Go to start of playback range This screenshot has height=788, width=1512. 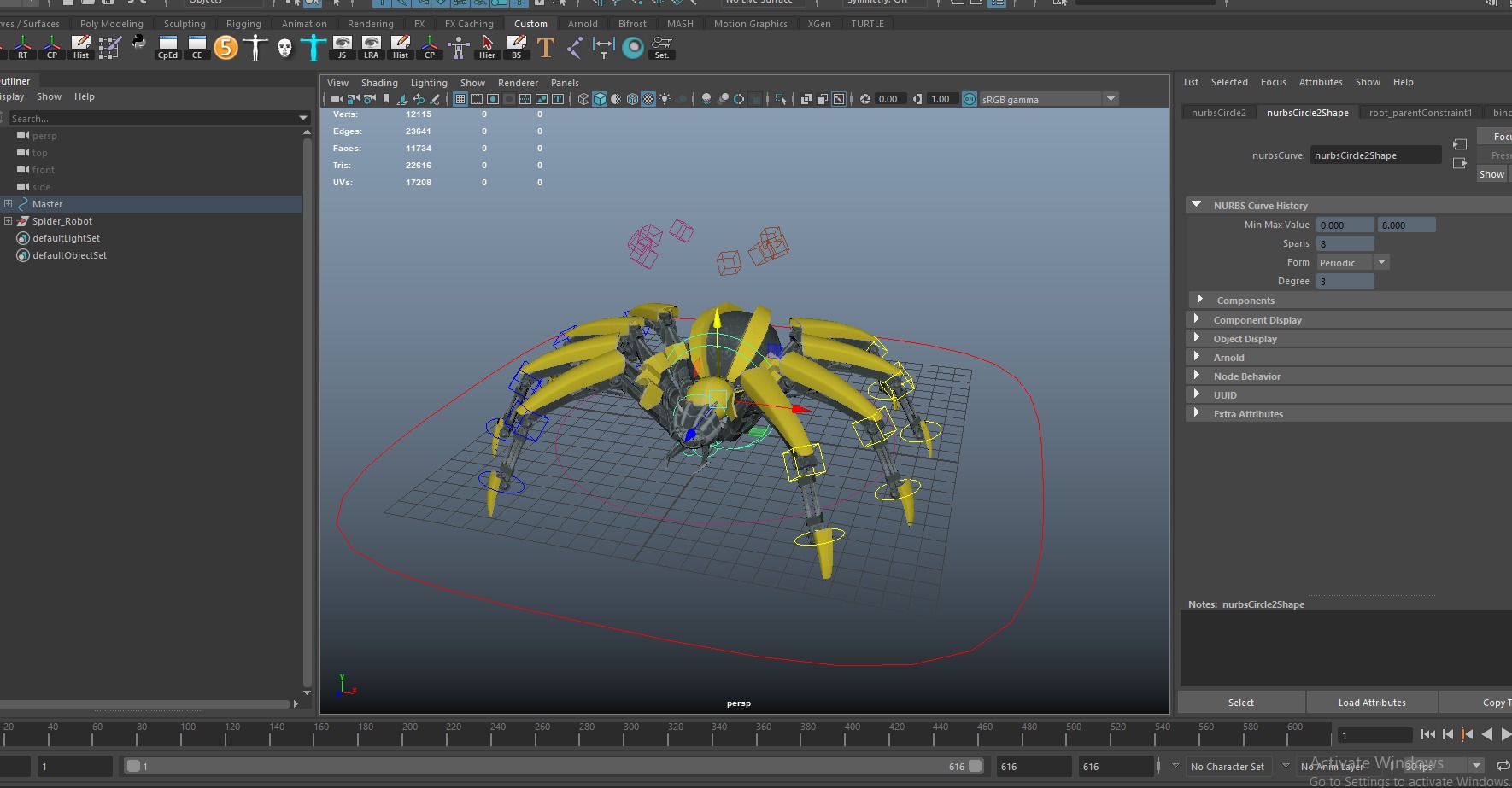[x=1428, y=734]
